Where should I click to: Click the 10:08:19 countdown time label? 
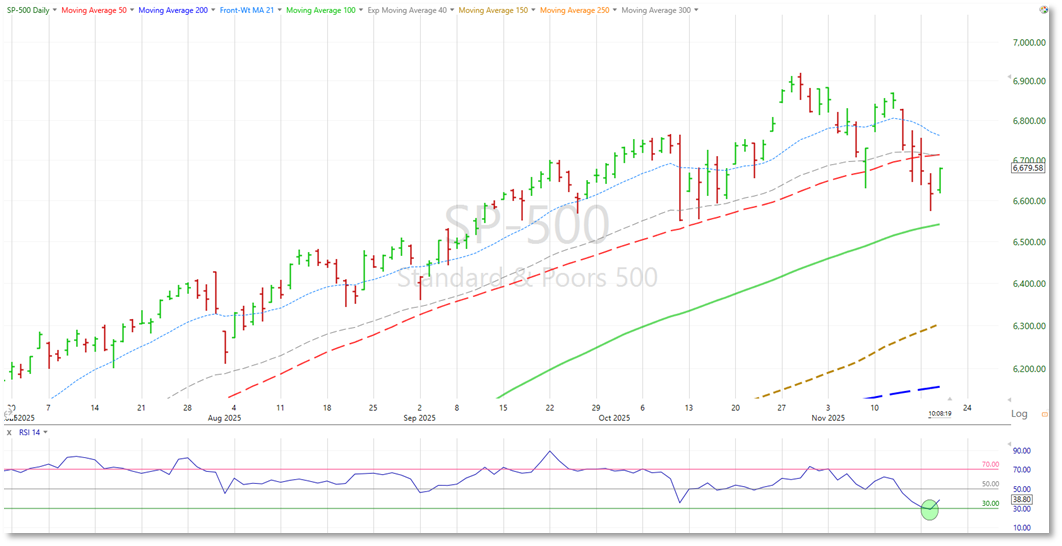click(x=939, y=413)
